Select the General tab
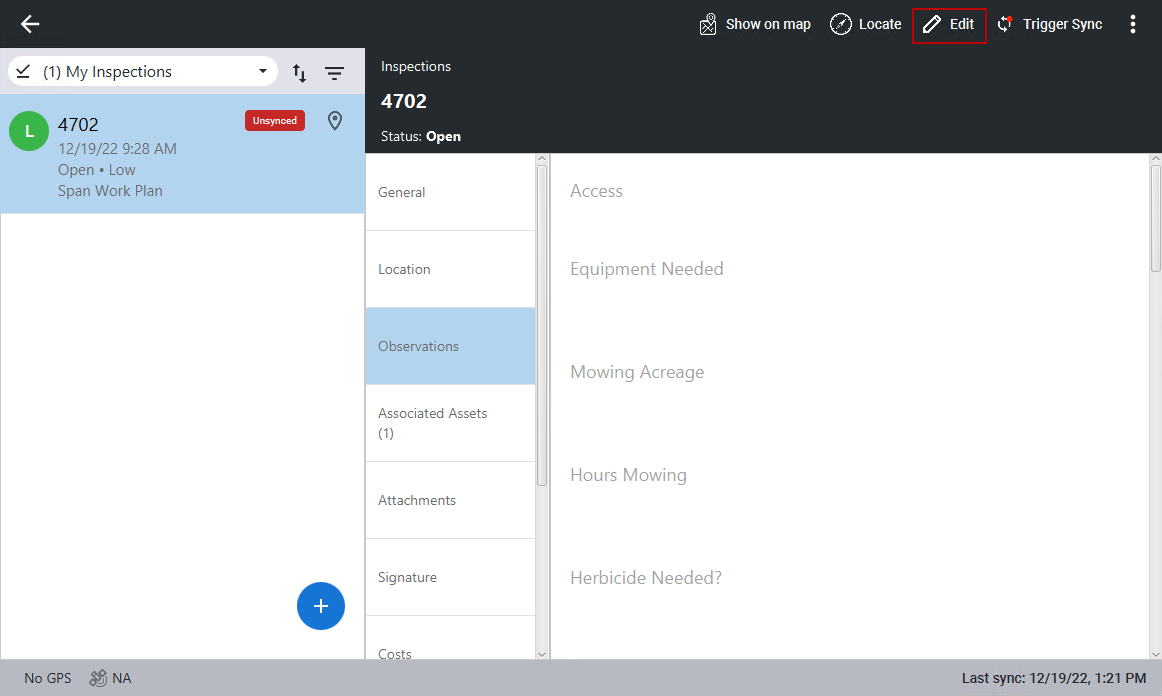This screenshot has height=696, width=1162. [x=450, y=192]
